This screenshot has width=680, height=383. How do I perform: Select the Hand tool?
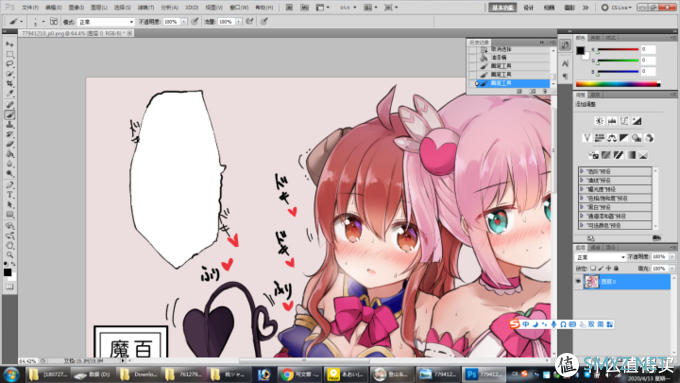(x=10, y=246)
